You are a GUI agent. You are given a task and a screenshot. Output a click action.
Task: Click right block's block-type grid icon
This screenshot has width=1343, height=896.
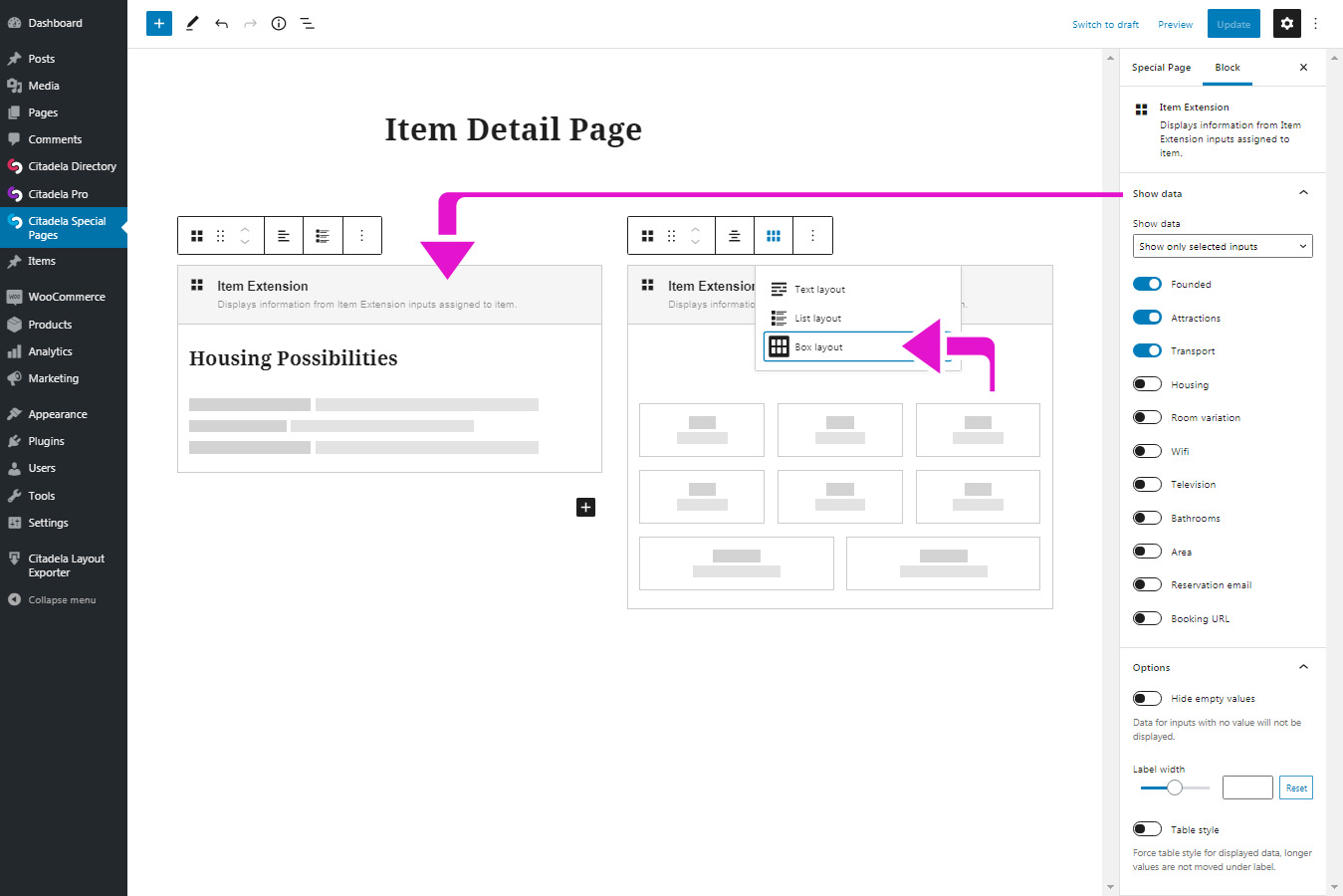click(648, 236)
